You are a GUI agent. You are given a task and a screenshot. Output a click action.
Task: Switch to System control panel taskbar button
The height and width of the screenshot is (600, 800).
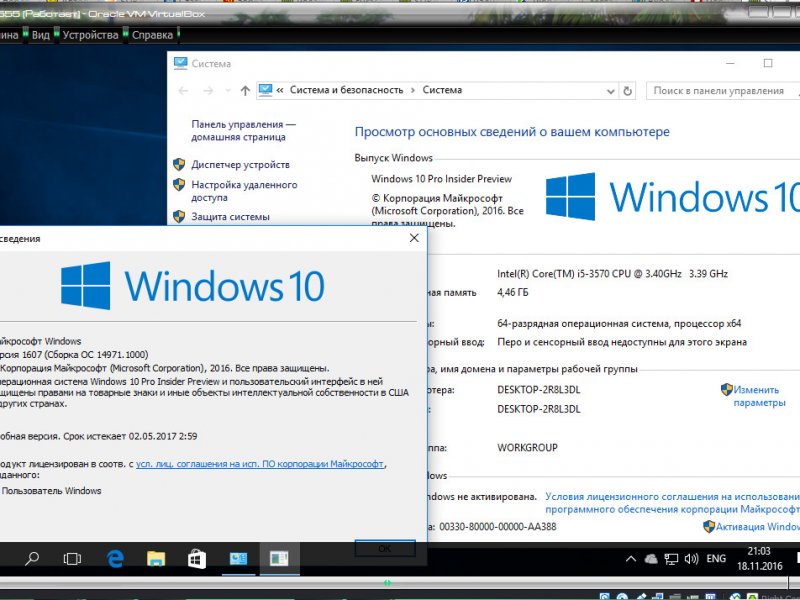point(238,559)
